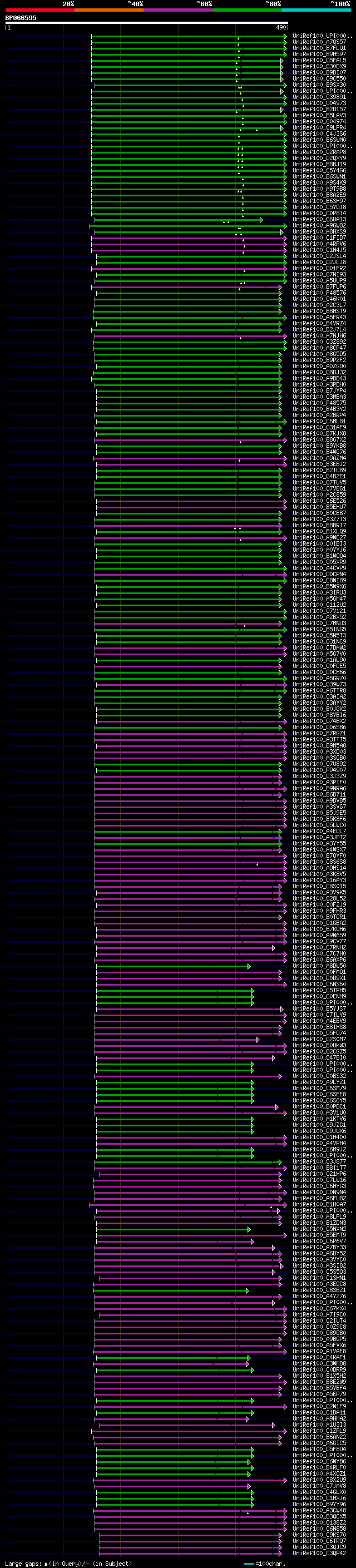Image resolution: width=356 pixels, height=1568 pixels.
Task: Click hit label UniRef100_B9YY96
Action: tap(319, 1504)
